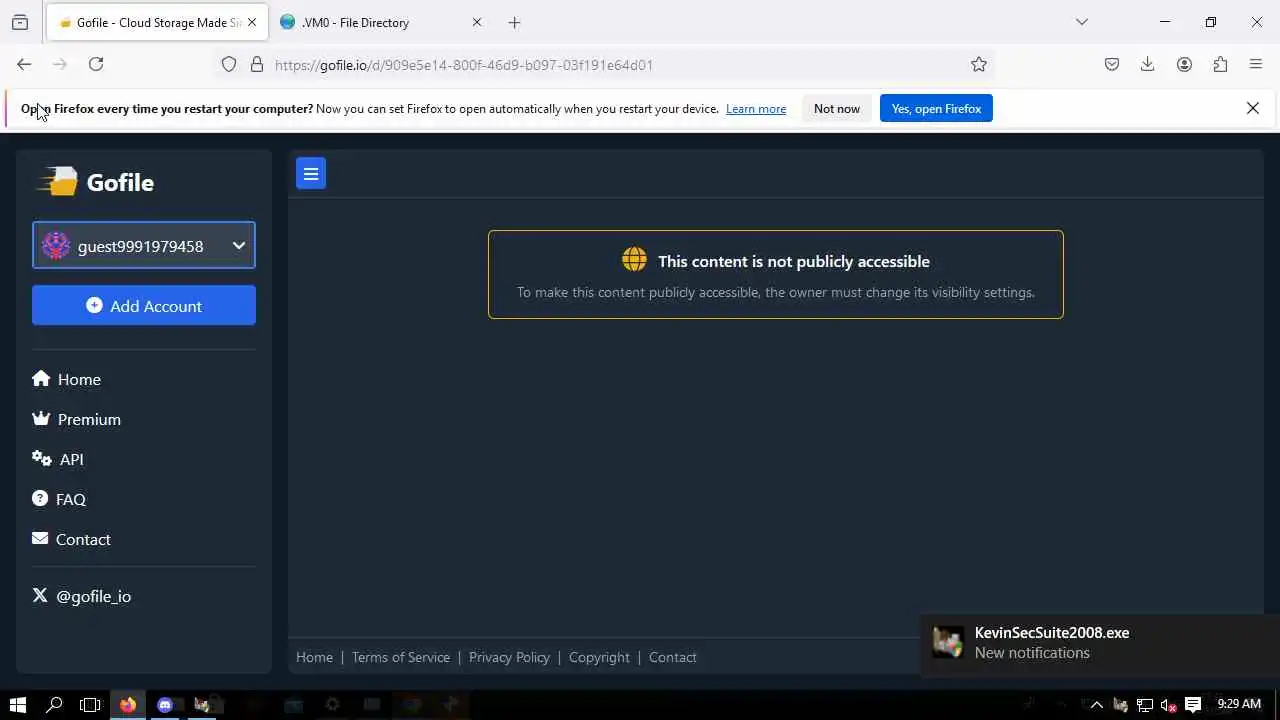
Task: Click the Discord taskbar icon
Action: coord(165,705)
